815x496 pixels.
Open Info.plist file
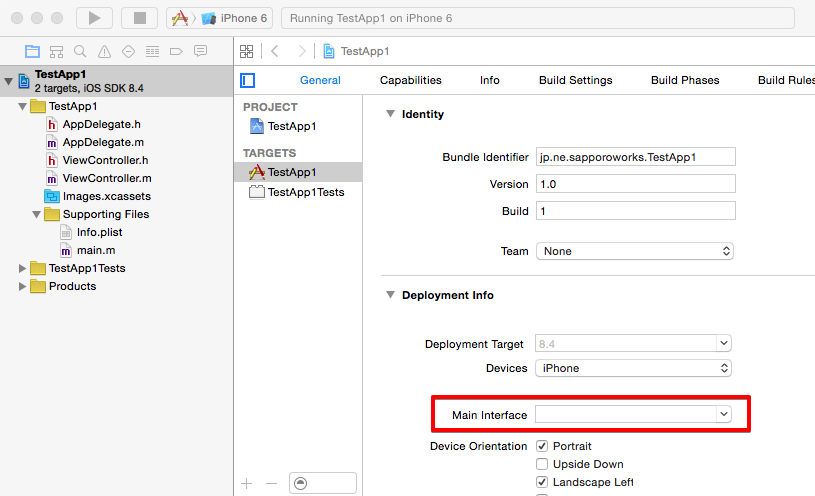click(100, 232)
